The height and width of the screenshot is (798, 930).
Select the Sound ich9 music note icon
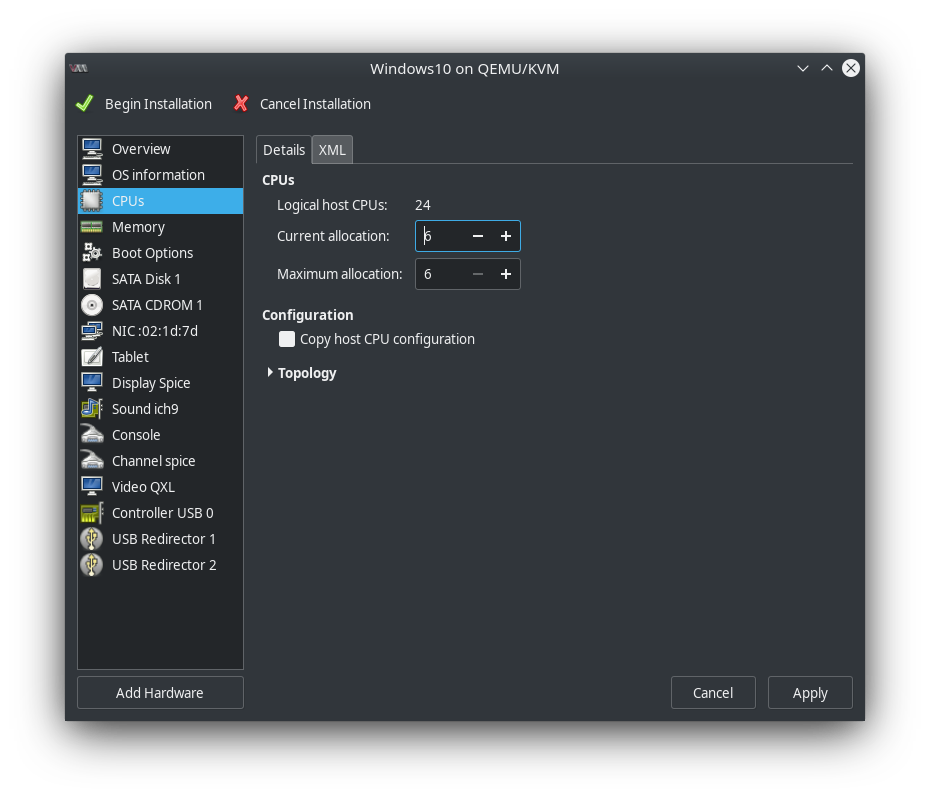pyautogui.click(x=92, y=409)
